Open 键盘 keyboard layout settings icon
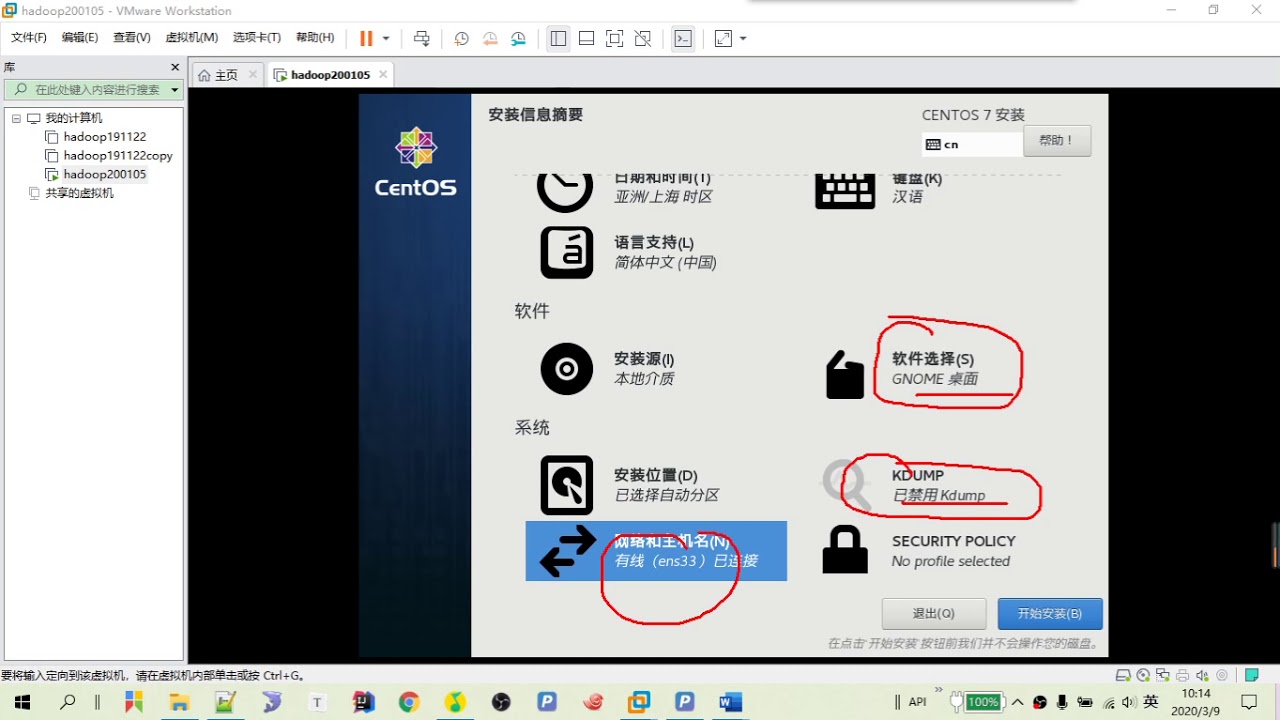Image resolution: width=1280 pixels, height=720 pixels. click(845, 190)
